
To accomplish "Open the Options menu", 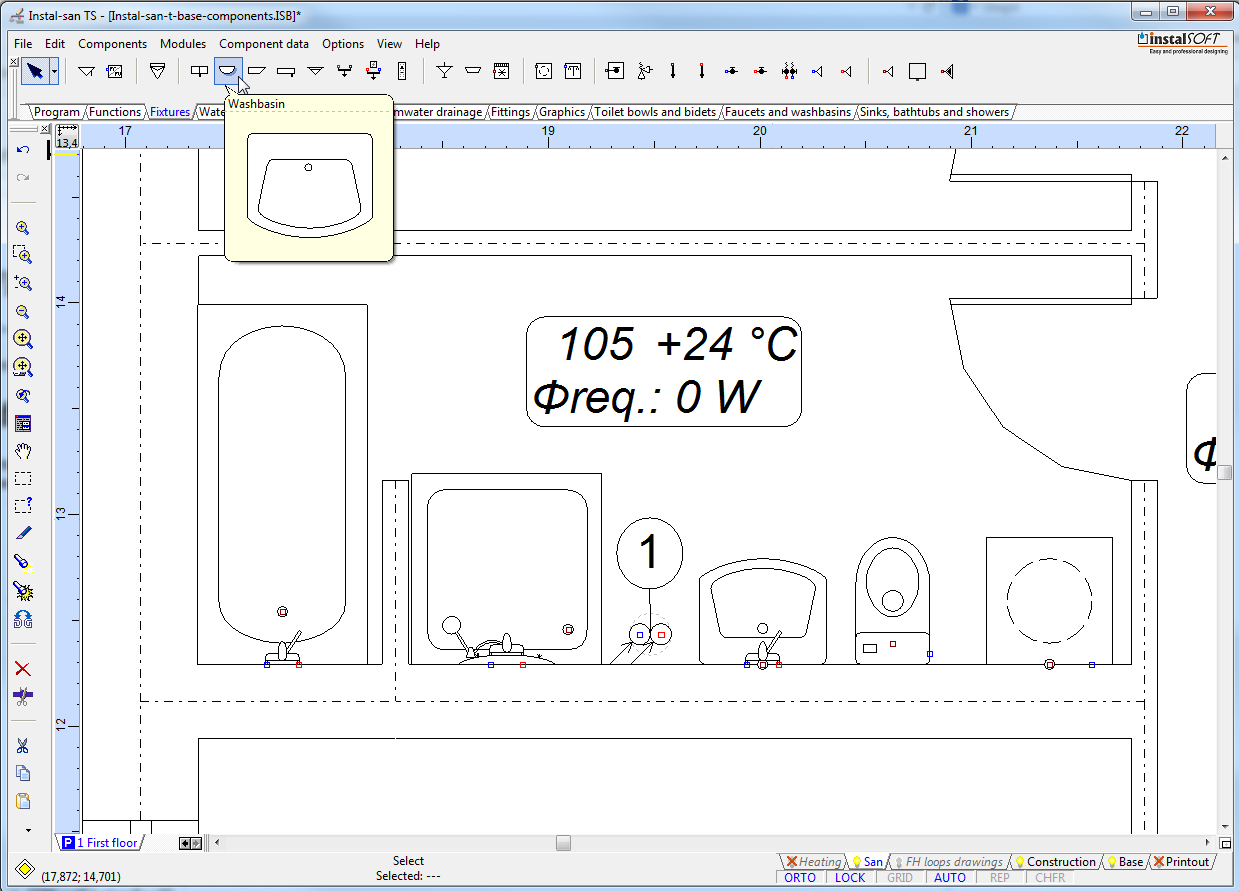I will coord(343,44).
